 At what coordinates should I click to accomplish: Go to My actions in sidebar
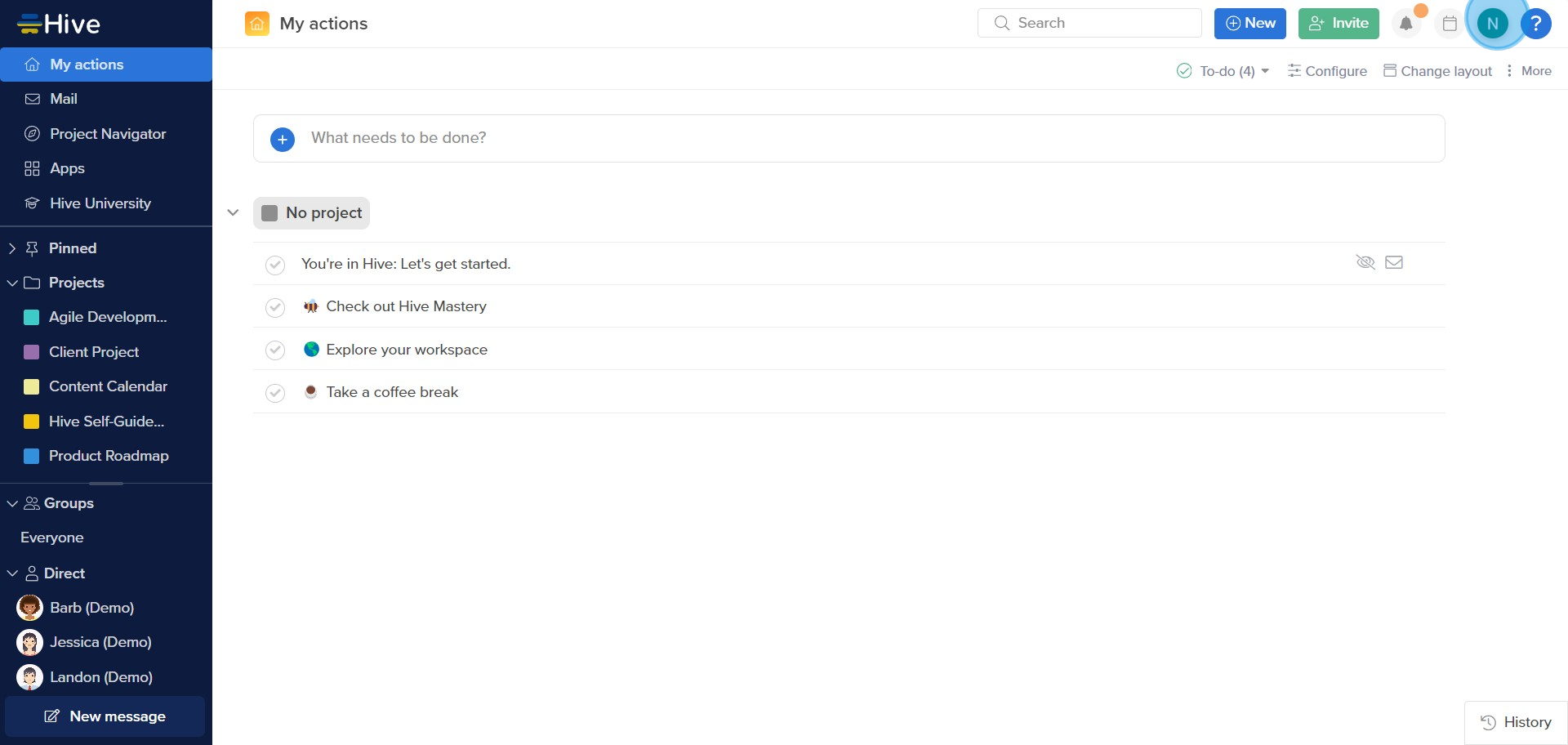pos(106,65)
